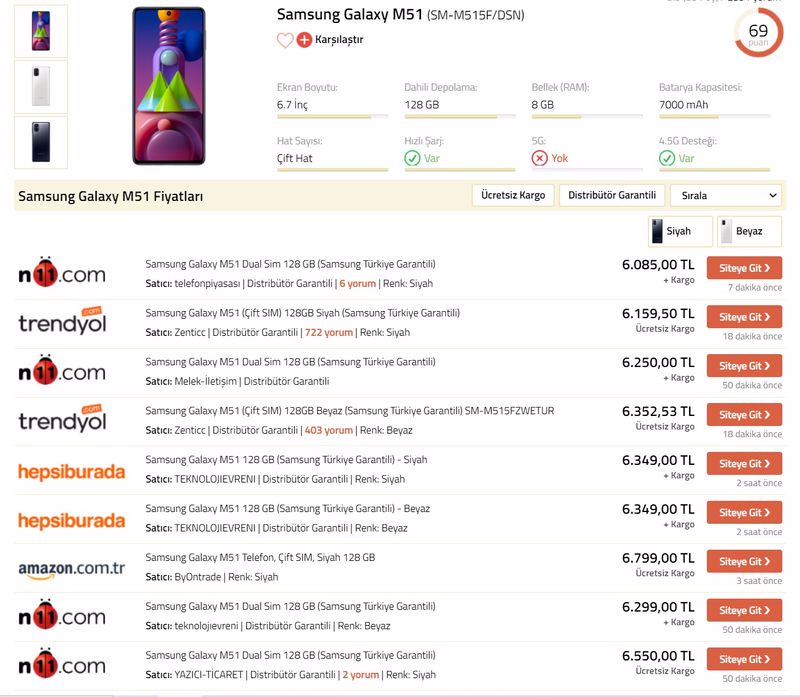Open the YAZICI-TİCARET 2 yorum link
This screenshot has height=697, width=800.
pos(360,675)
